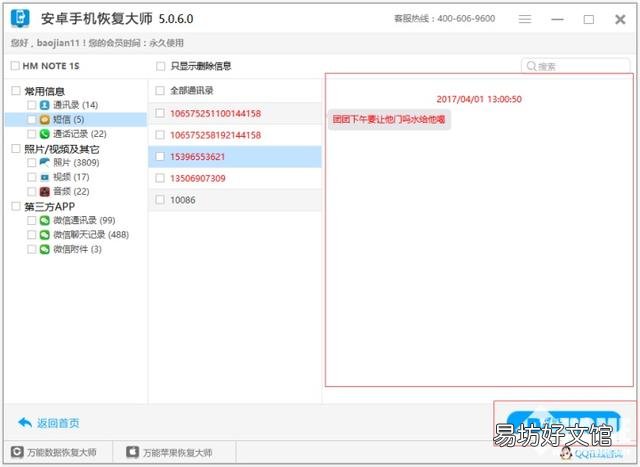This screenshot has width=640, height=467.
Task: Click the 全部通讯录 header label
Action: tap(192, 91)
